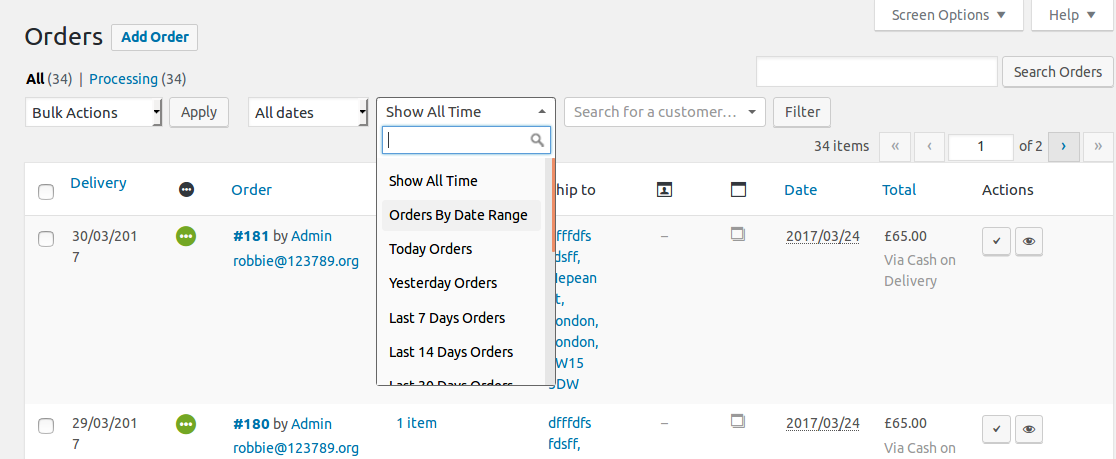The image size is (1116, 459).
Task: Click the customer message column header icon
Action: coord(664,189)
